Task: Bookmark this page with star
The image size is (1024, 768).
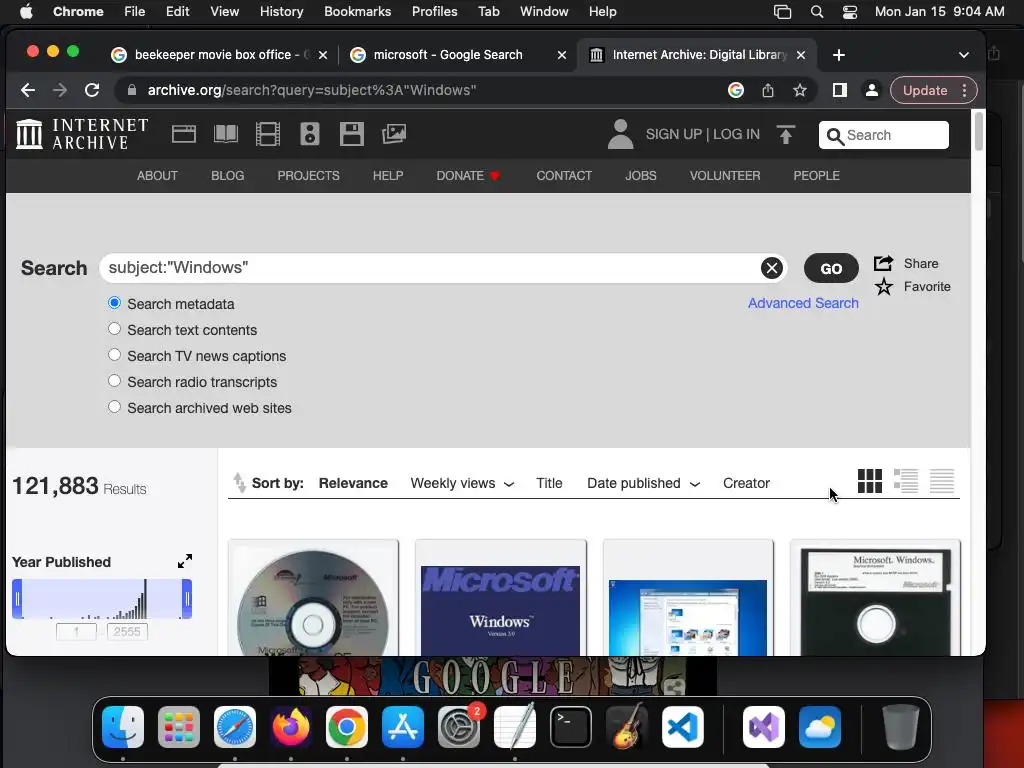Action: coord(800,90)
